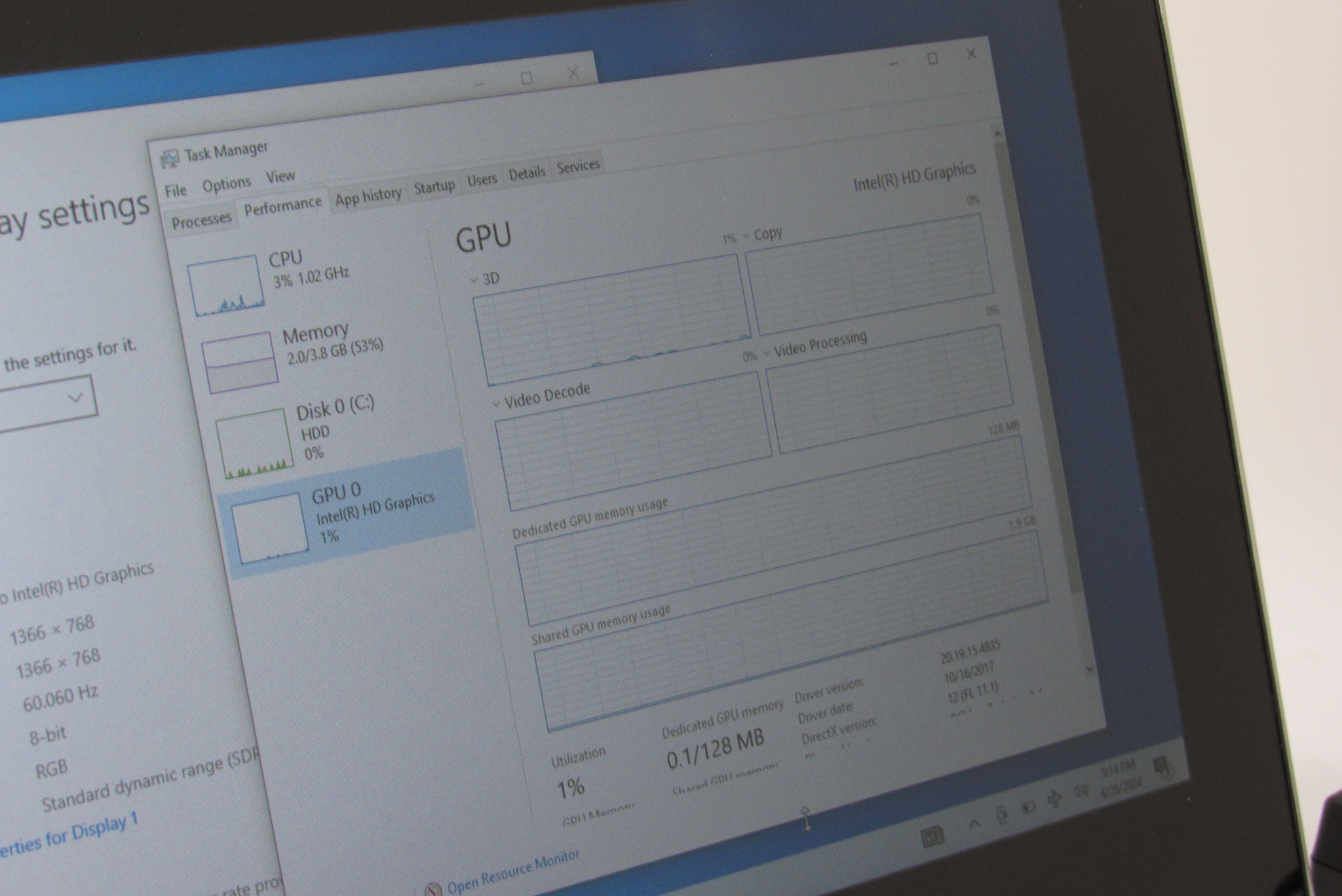Select the CPU usage graph thumbnail
The height and width of the screenshot is (896, 1342).
(226, 286)
